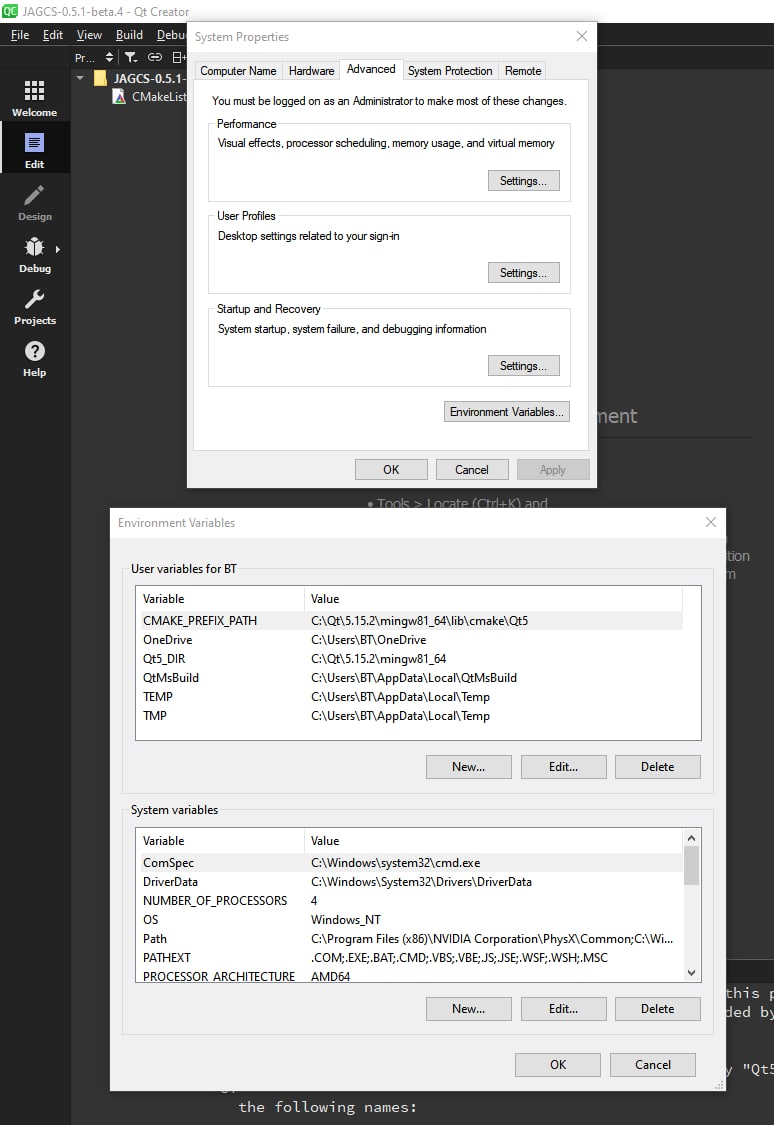This screenshot has width=774, height=1125.
Task: Switch to the Remote tab
Action: 523,70
